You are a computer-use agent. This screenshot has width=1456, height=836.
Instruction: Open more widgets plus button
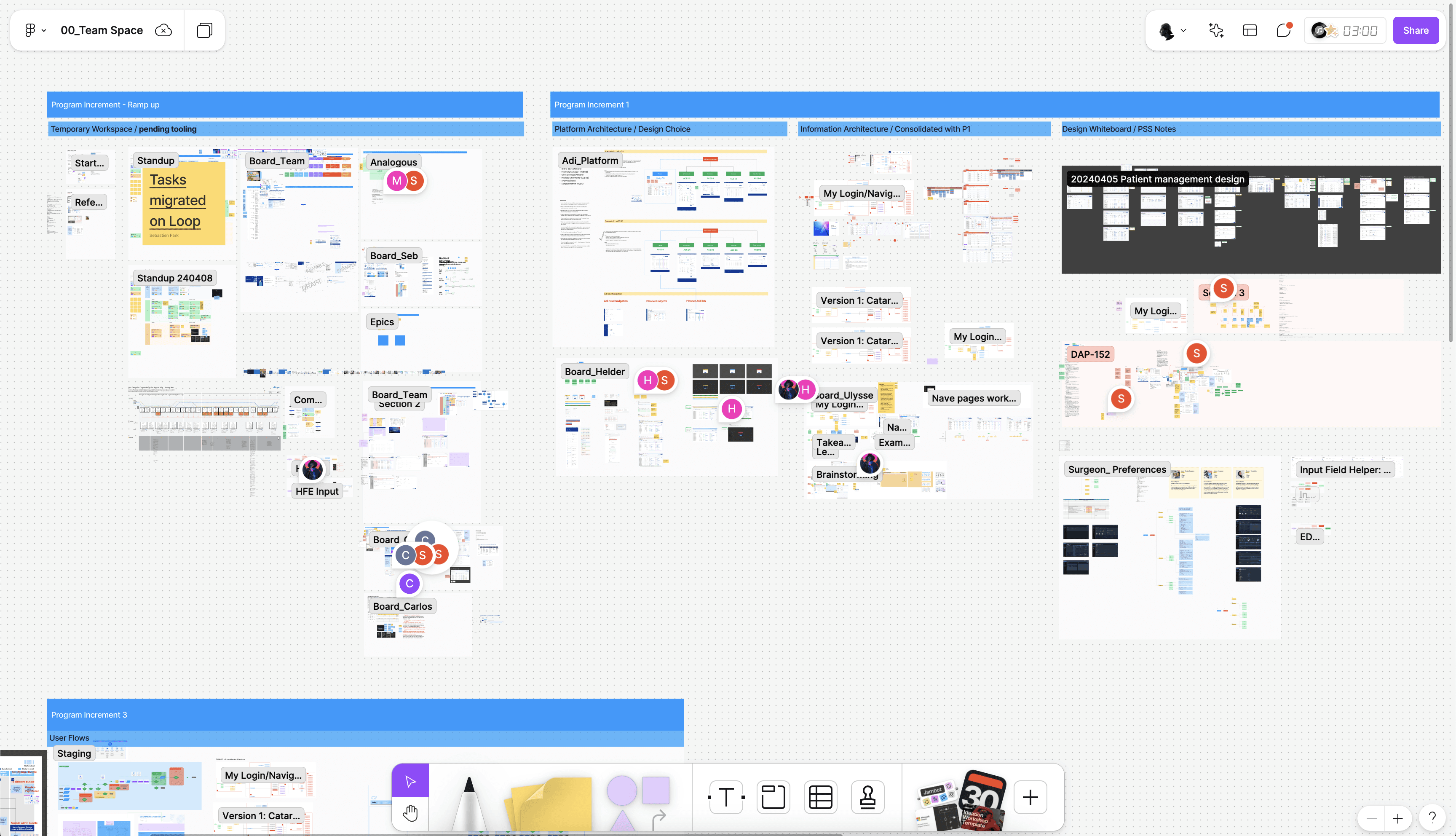point(1030,797)
